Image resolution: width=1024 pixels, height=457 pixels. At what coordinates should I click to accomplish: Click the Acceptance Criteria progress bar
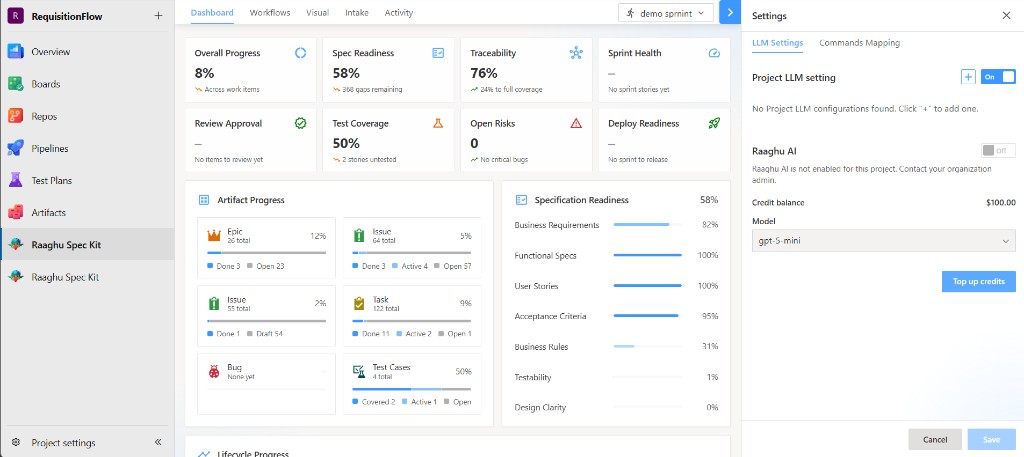[x=647, y=316]
